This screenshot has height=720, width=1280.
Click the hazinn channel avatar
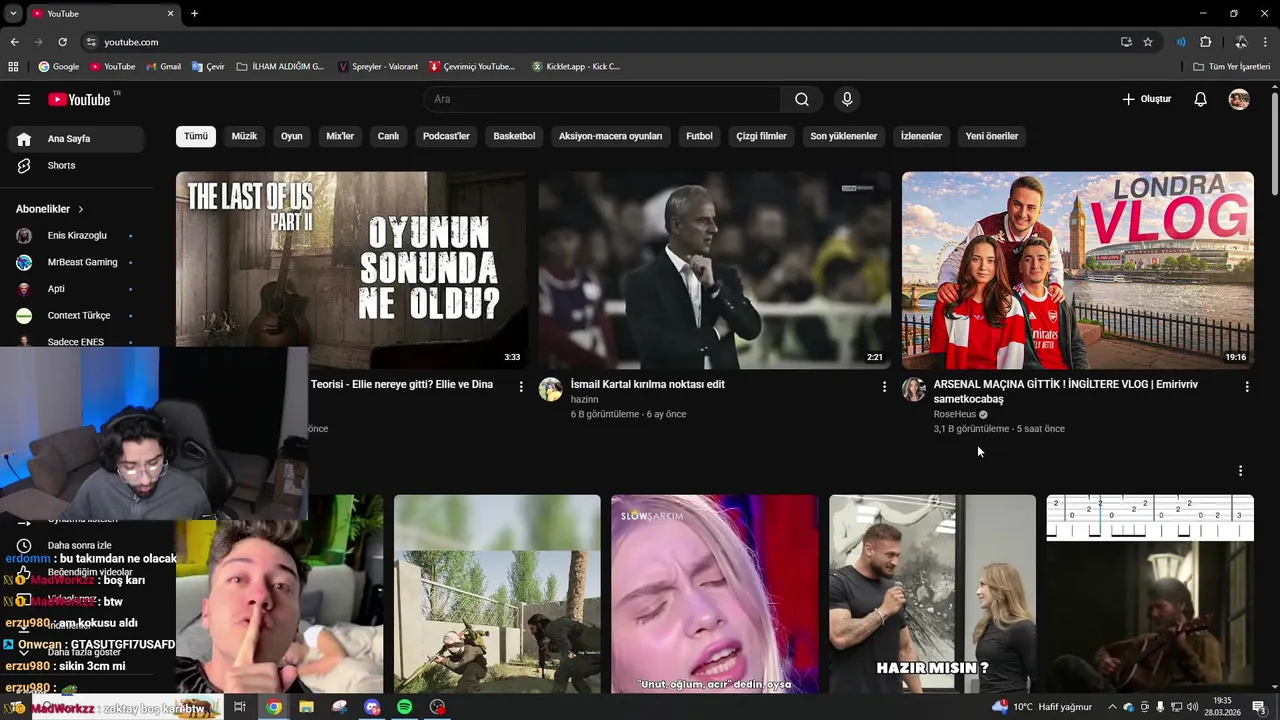click(x=551, y=389)
